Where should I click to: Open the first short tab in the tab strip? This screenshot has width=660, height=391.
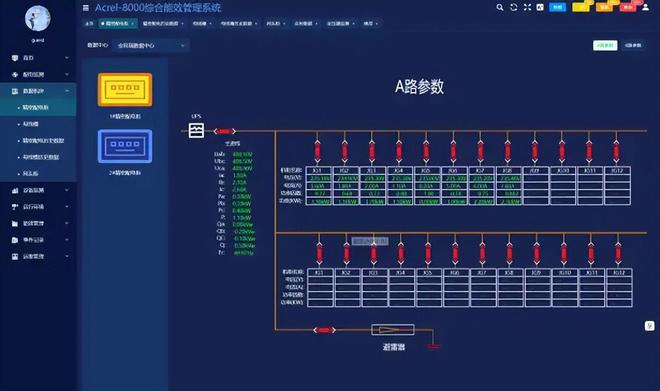[x=89, y=24]
